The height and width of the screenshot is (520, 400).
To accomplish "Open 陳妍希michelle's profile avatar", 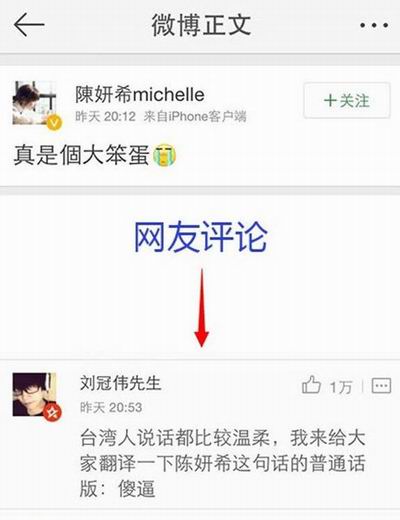I will [34, 103].
